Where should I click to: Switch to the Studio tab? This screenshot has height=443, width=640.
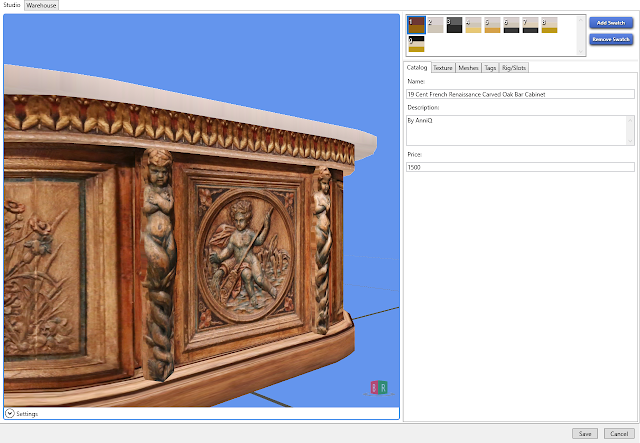click(12, 5)
